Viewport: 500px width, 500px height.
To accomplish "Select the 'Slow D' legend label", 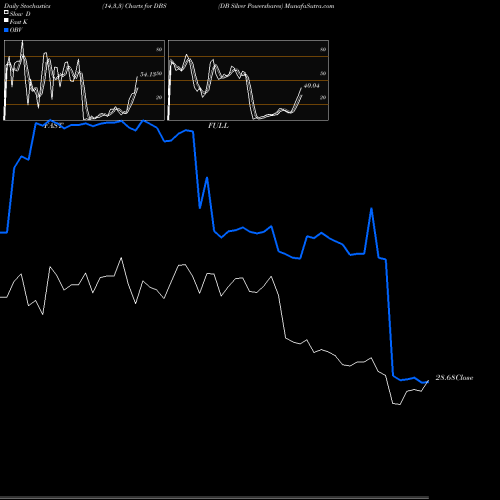I will pos(20,14).
